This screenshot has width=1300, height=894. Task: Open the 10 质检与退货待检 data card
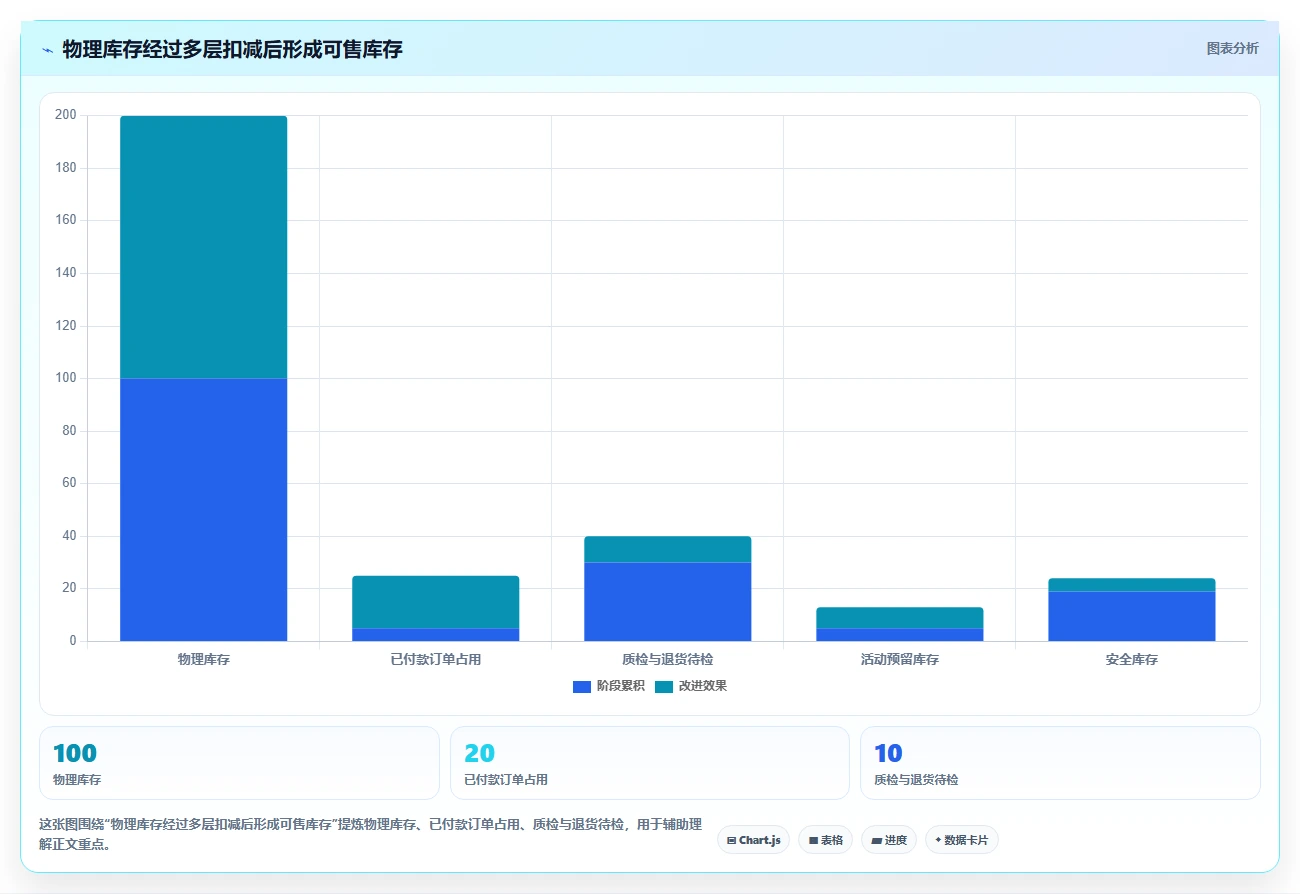click(1060, 763)
